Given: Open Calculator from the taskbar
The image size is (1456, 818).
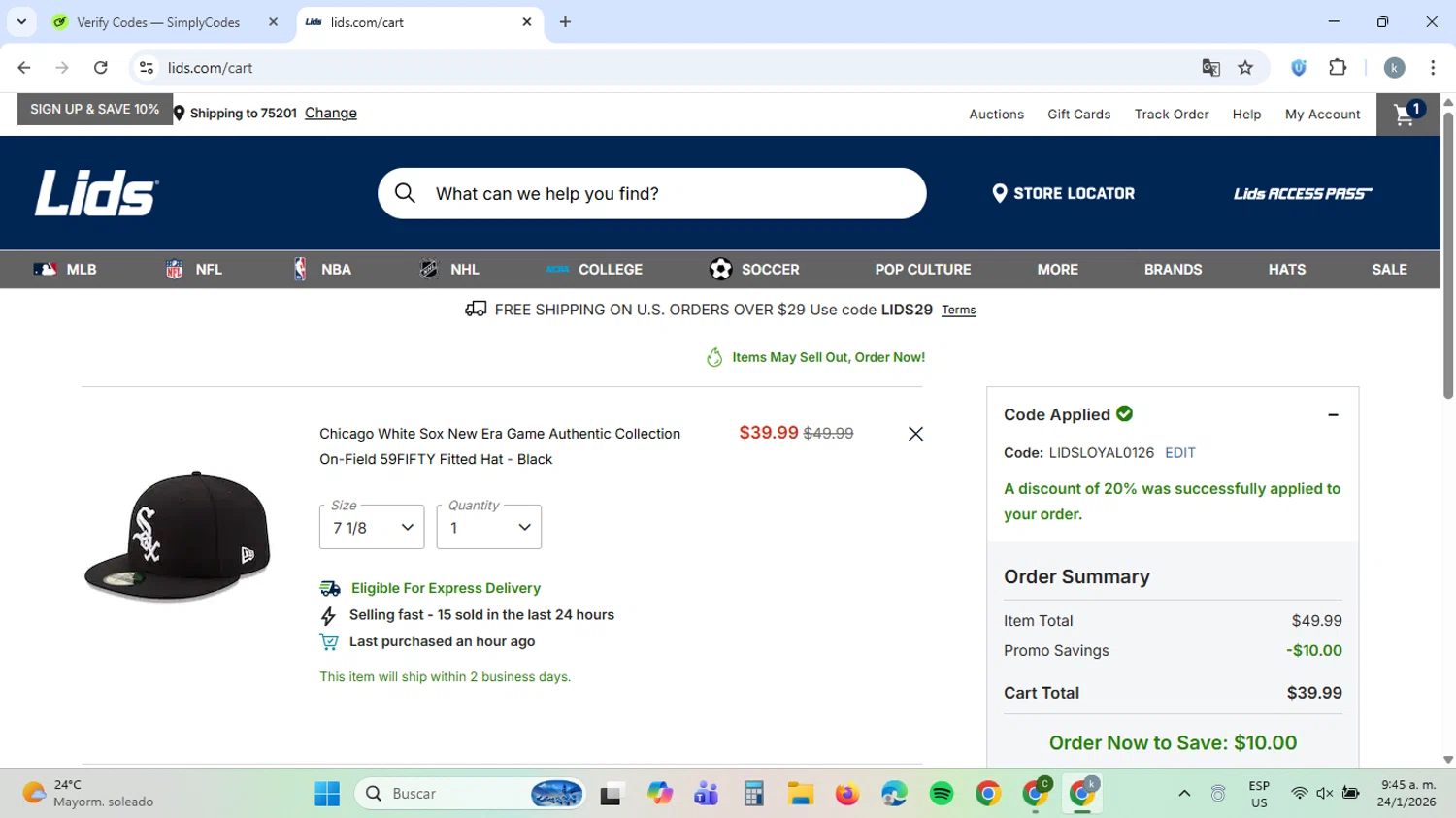Looking at the screenshot, I should pyautogui.click(x=753, y=794).
